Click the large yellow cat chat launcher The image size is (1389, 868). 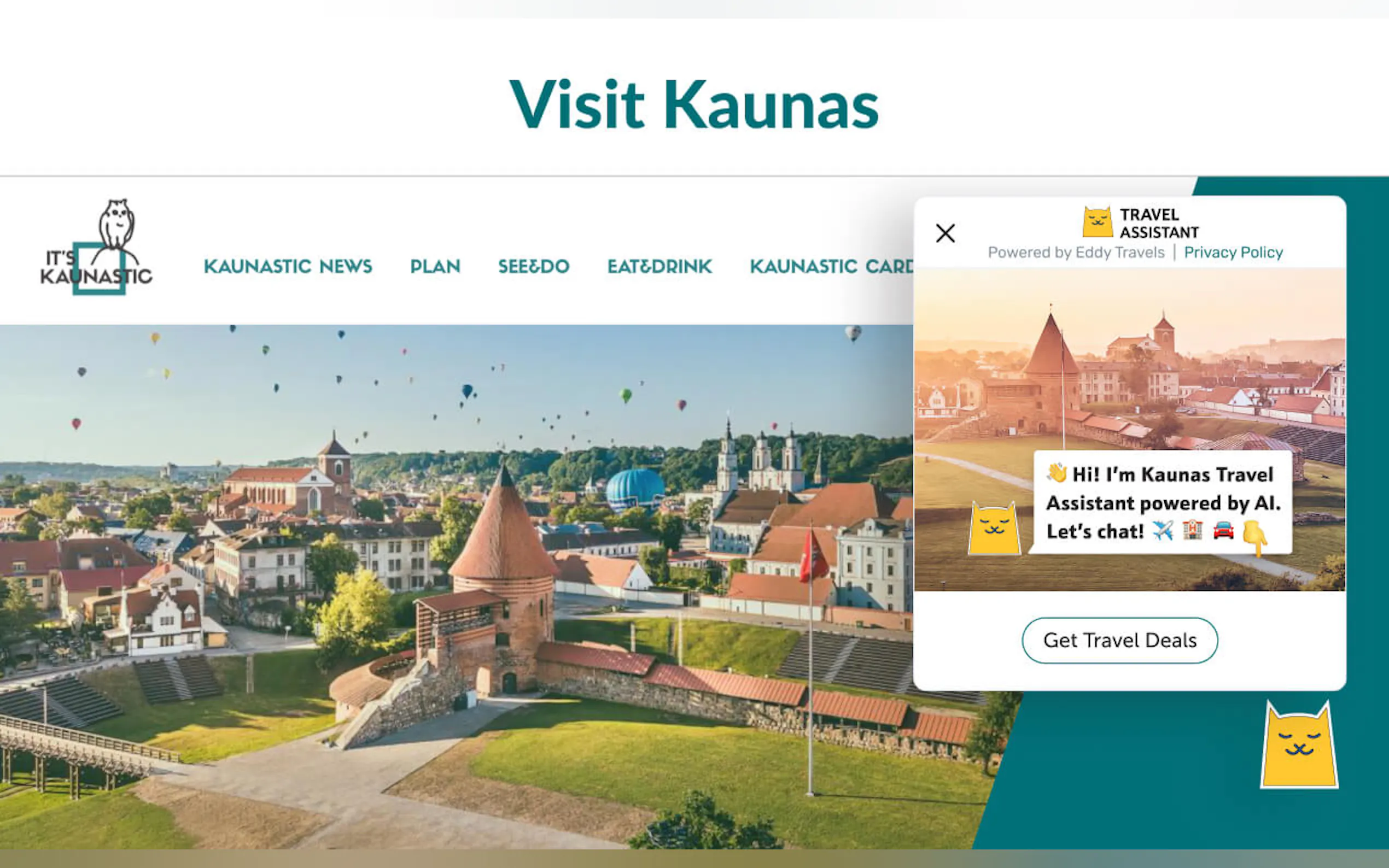[x=1299, y=745]
